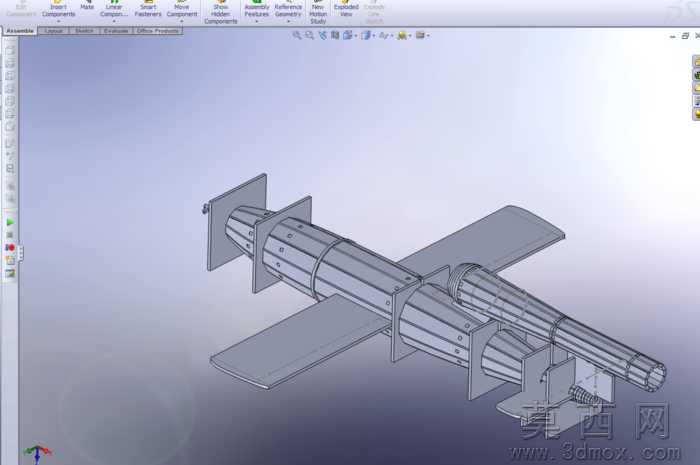
Task: Open View Settings icon
Action: pos(420,35)
